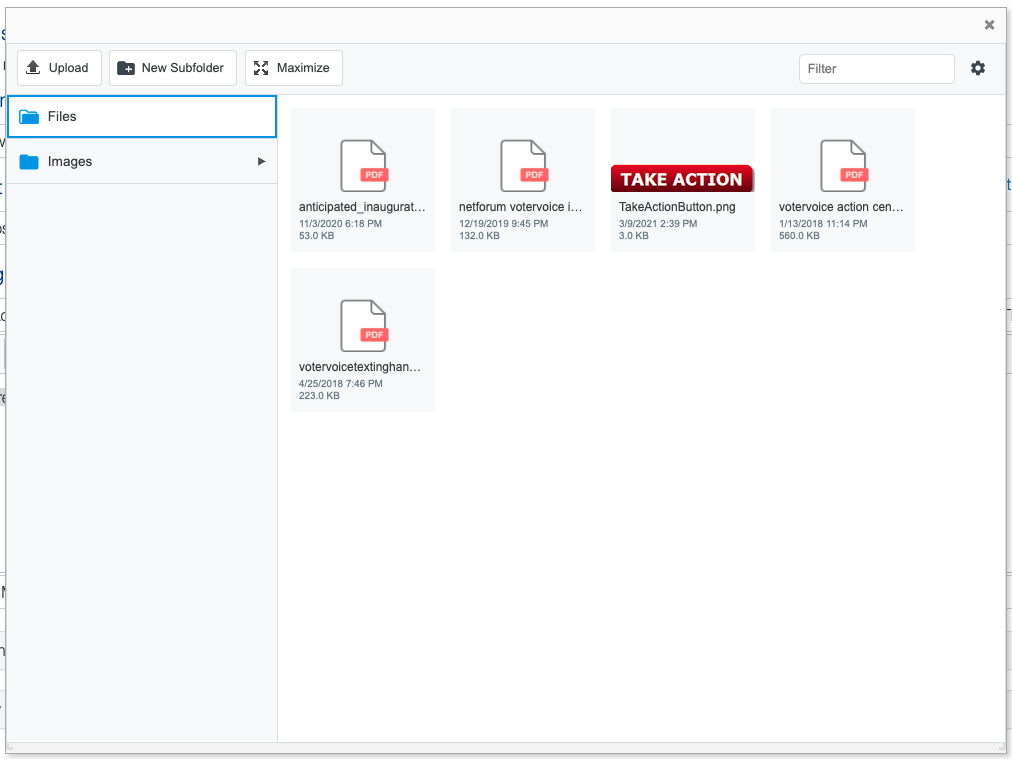Viewport: 1012px width, 759px height.
Task: Click the Upload button
Action: [59, 68]
